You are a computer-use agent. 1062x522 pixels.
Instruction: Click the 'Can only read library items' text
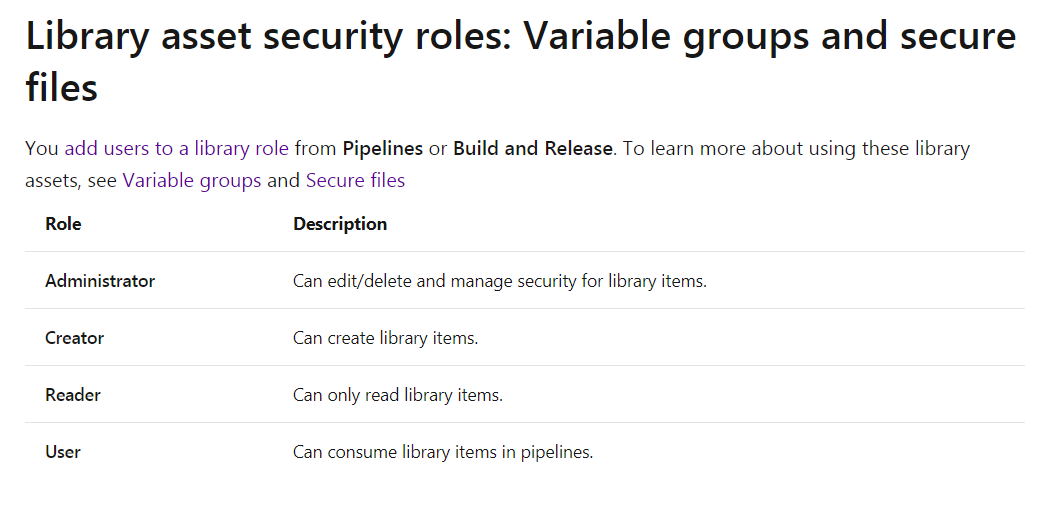pos(398,395)
